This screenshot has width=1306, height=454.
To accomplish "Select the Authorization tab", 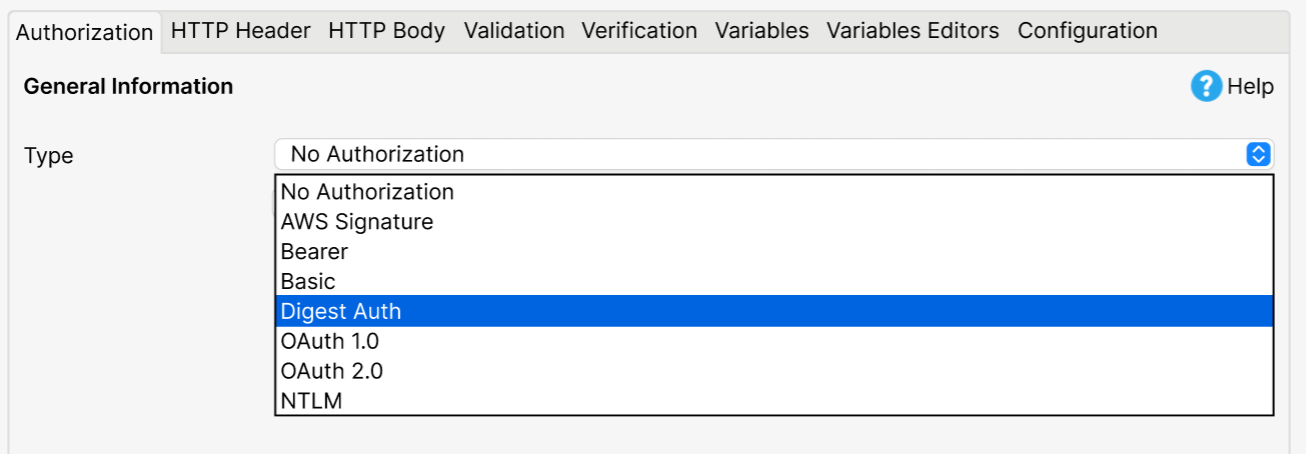I will point(85,32).
